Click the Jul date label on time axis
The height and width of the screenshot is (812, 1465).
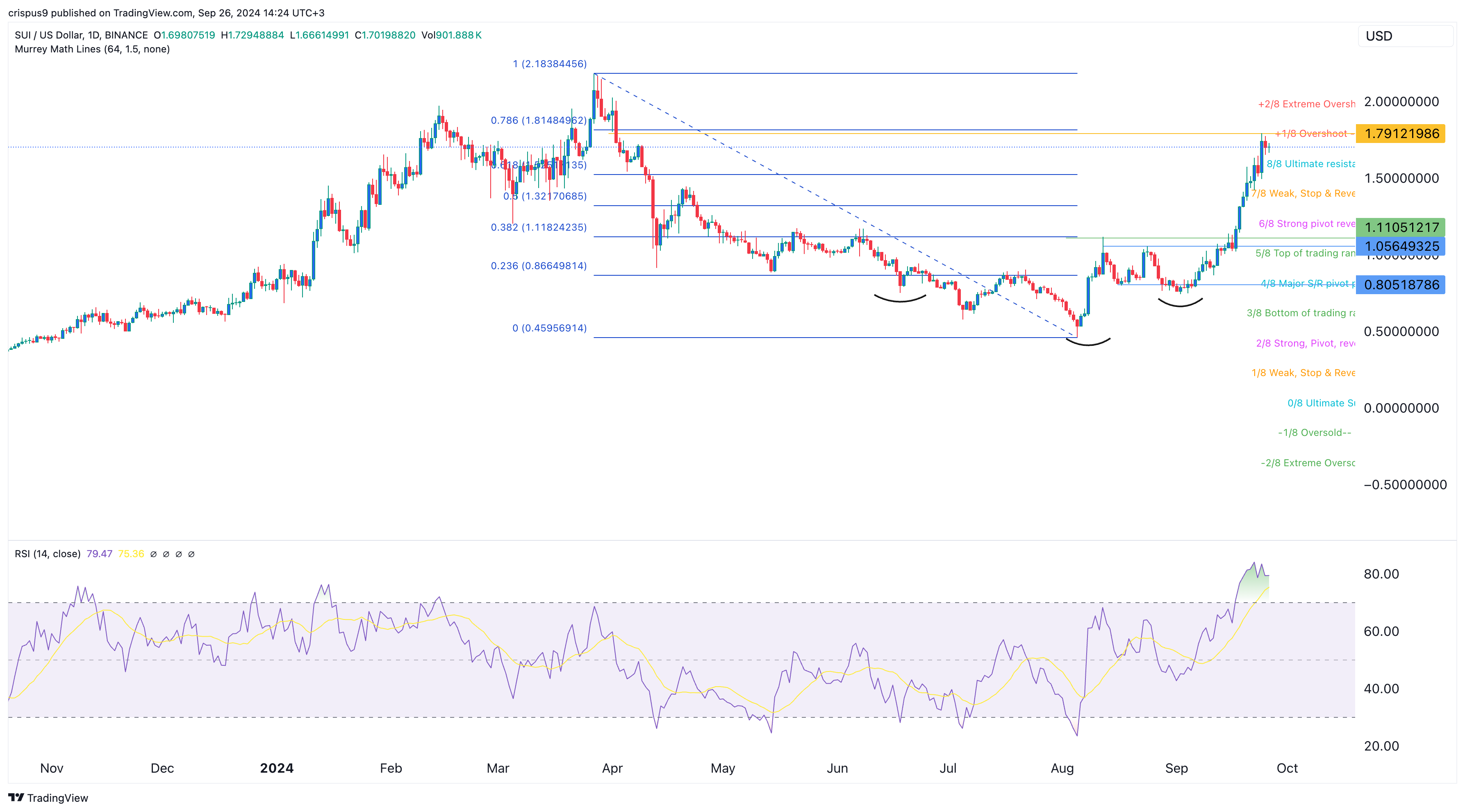tap(948, 768)
